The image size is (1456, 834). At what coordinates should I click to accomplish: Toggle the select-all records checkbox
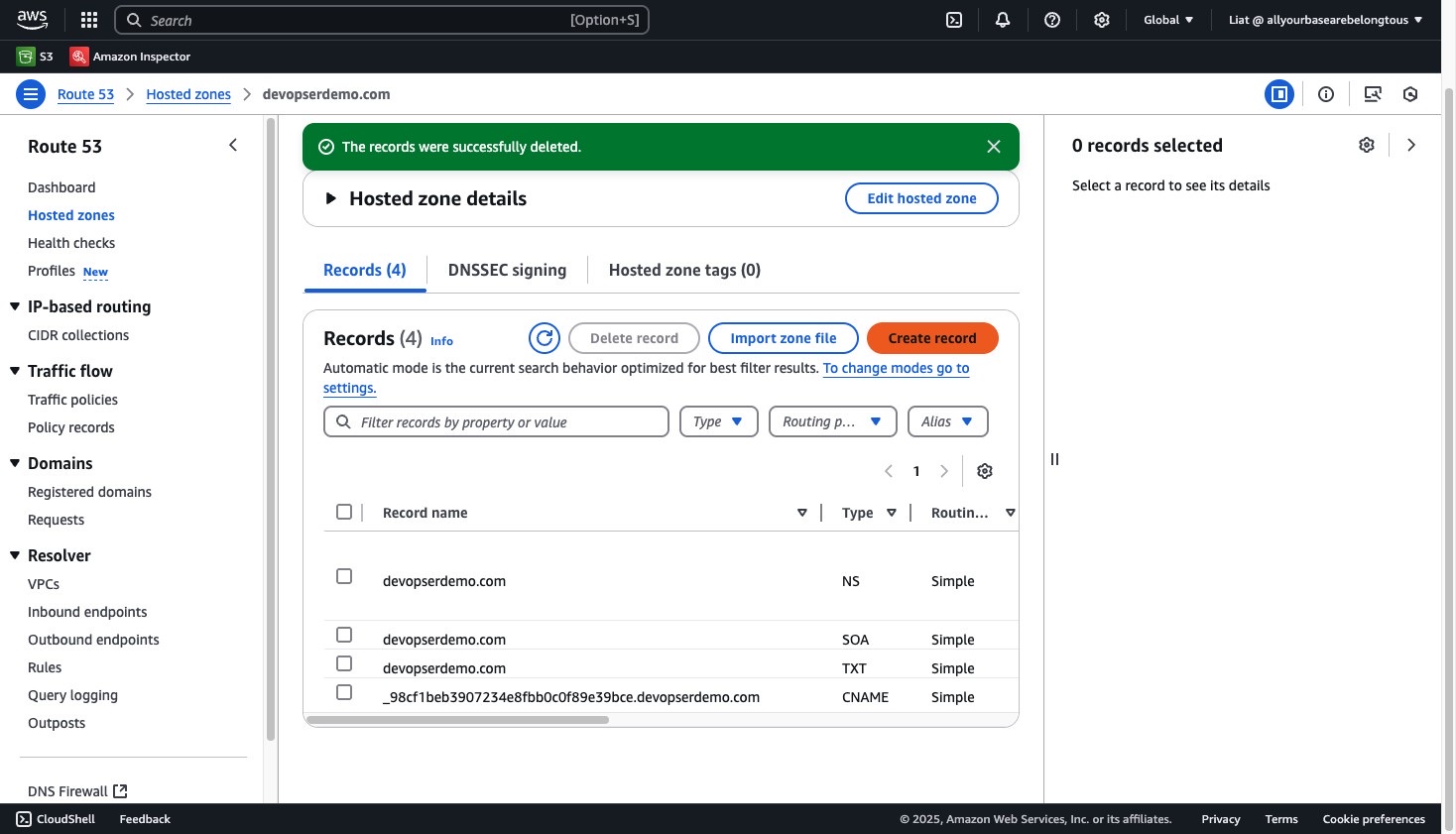pyautogui.click(x=344, y=512)
